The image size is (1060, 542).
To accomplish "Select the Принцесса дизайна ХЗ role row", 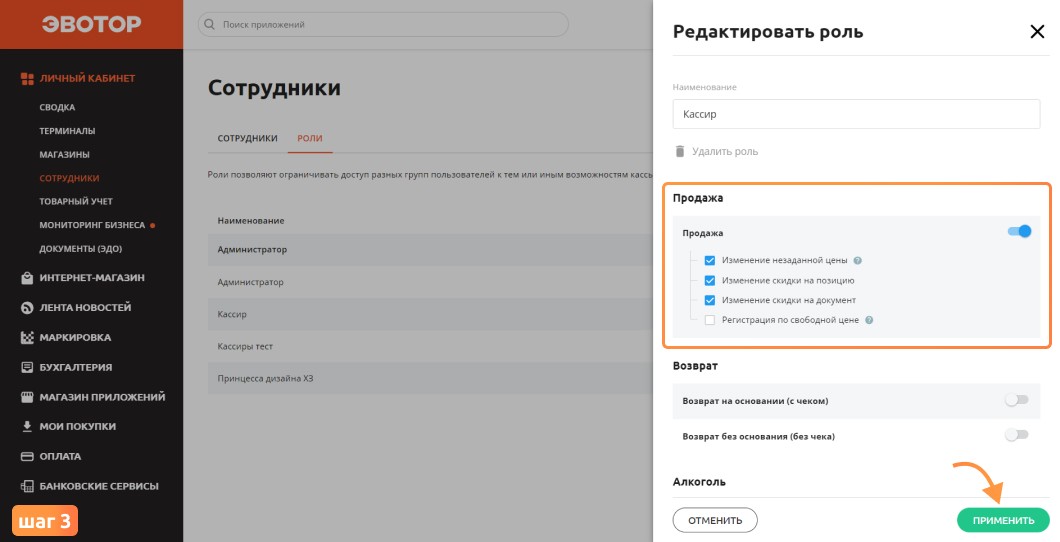I will 430,378.
